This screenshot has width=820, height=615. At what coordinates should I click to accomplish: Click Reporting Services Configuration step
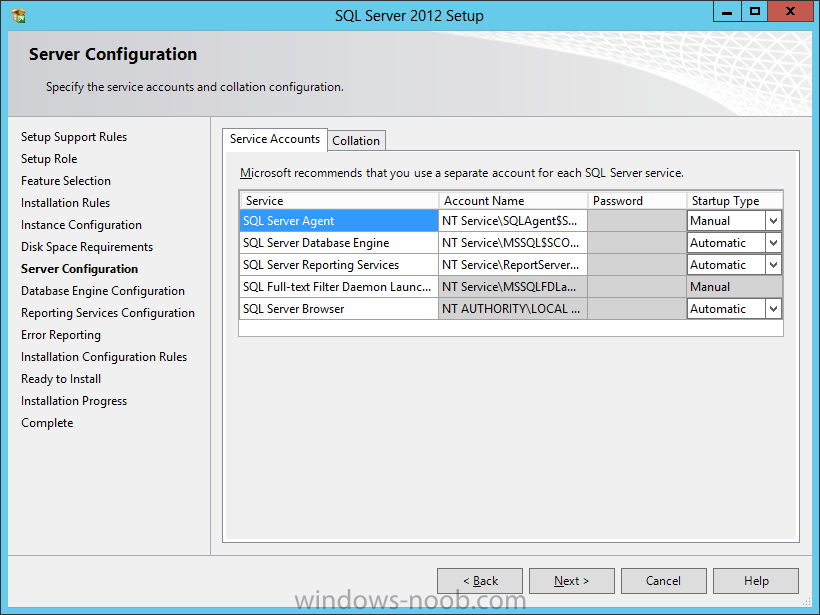(108, 313)
